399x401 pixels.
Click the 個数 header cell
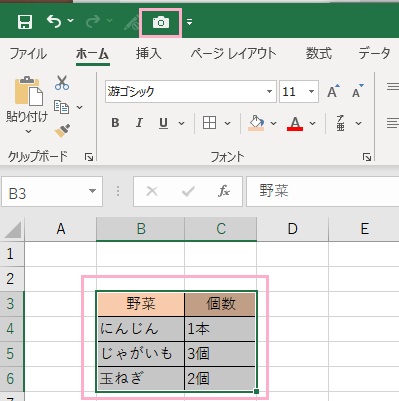pyautogui.click(x=221, y=304)
